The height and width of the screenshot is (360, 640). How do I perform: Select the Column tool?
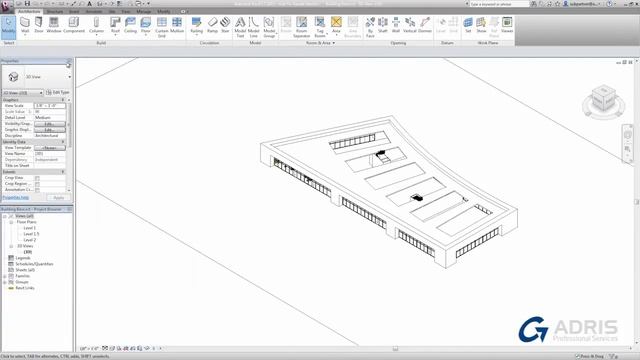pos(96,25)
